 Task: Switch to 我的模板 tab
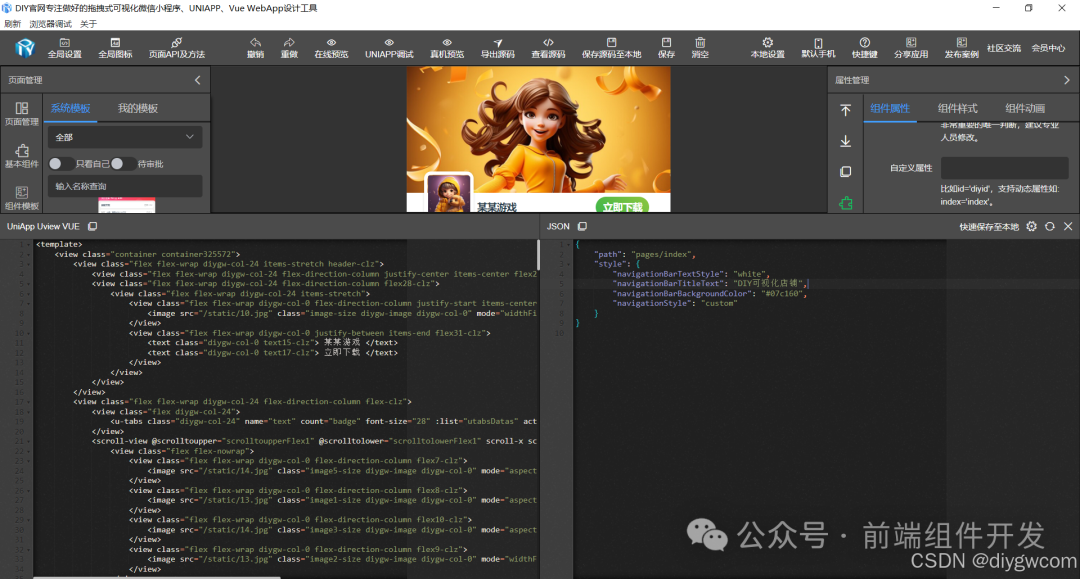tap(138, 108)
